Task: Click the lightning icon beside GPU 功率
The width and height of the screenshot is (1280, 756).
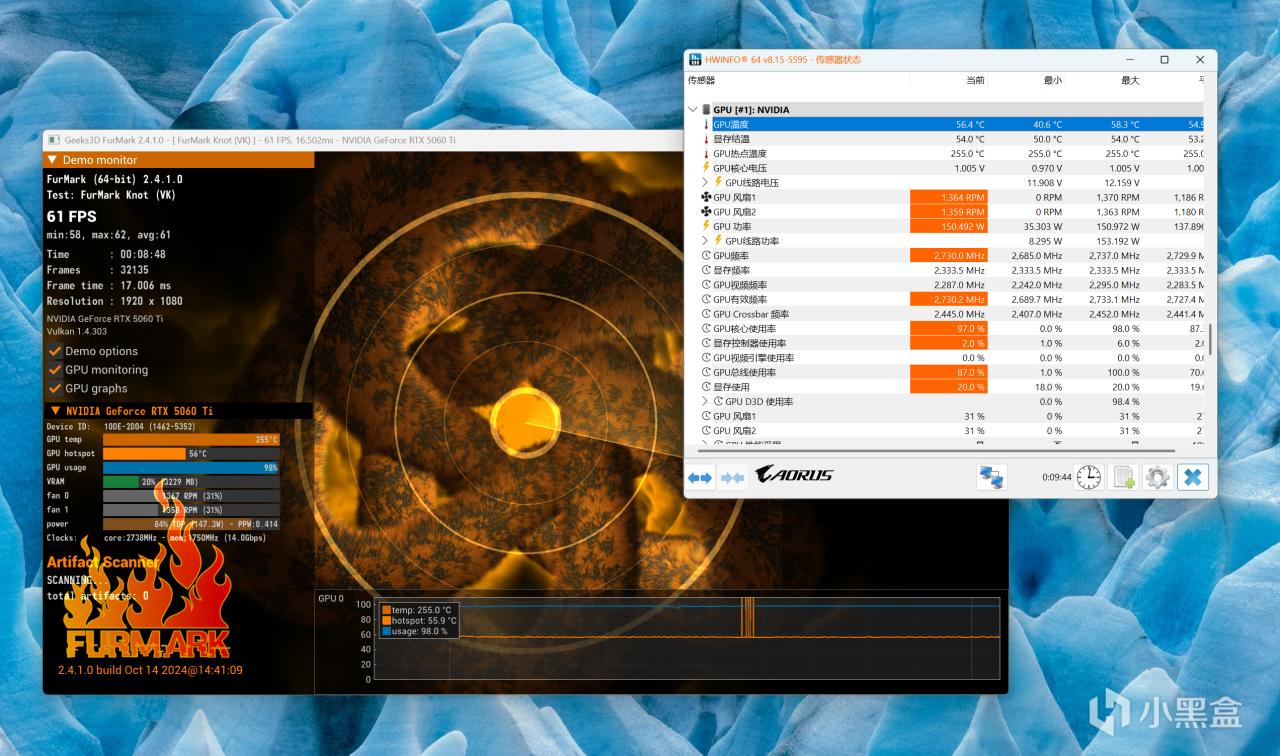Action: pos(706,227)
